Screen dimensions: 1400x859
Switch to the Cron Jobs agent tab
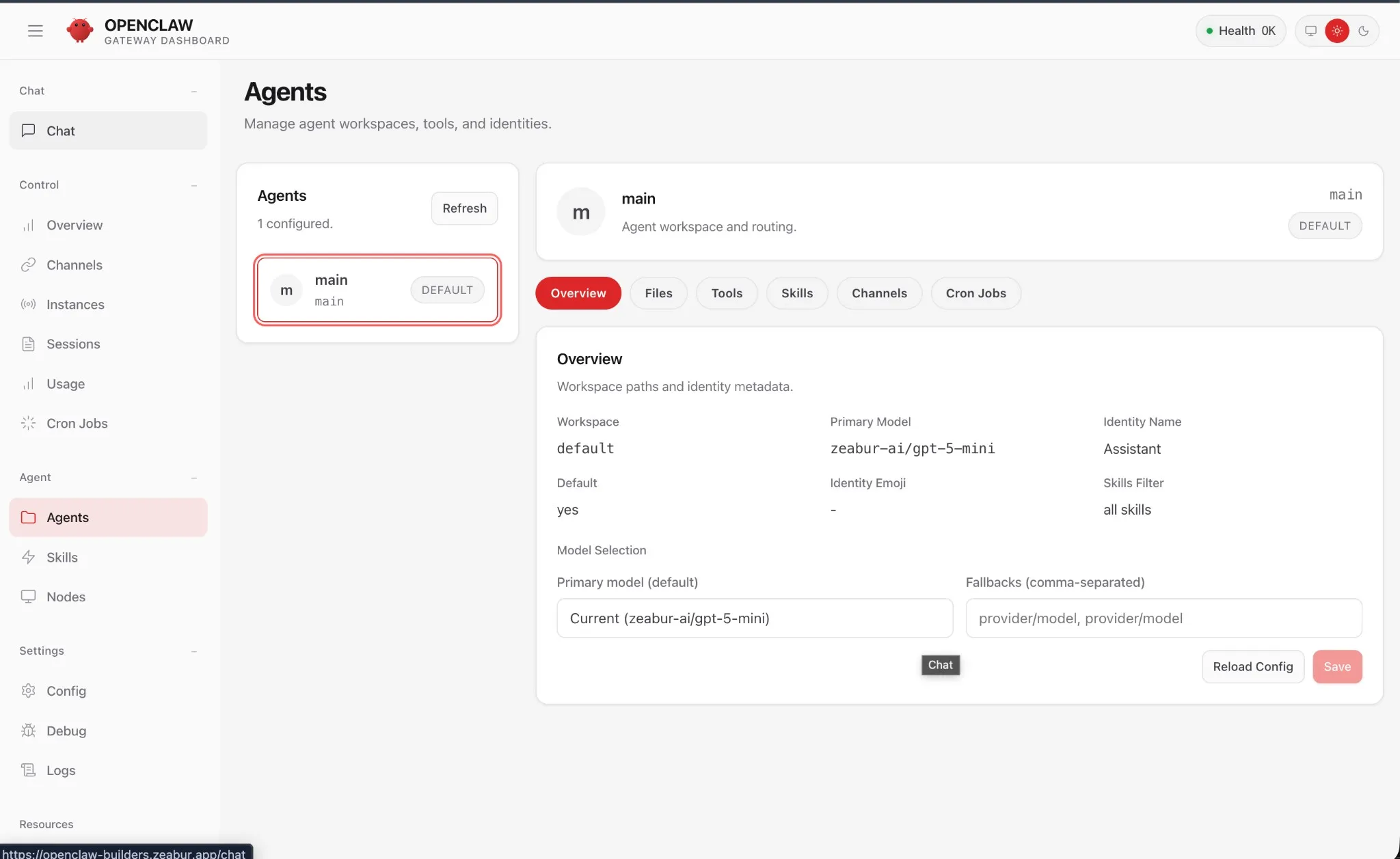point(975,293)
